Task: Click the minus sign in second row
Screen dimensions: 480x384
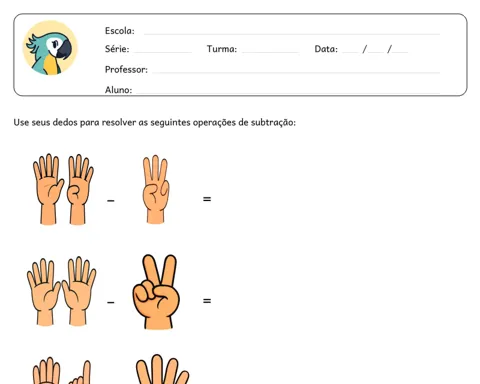Action: (111, 302)
